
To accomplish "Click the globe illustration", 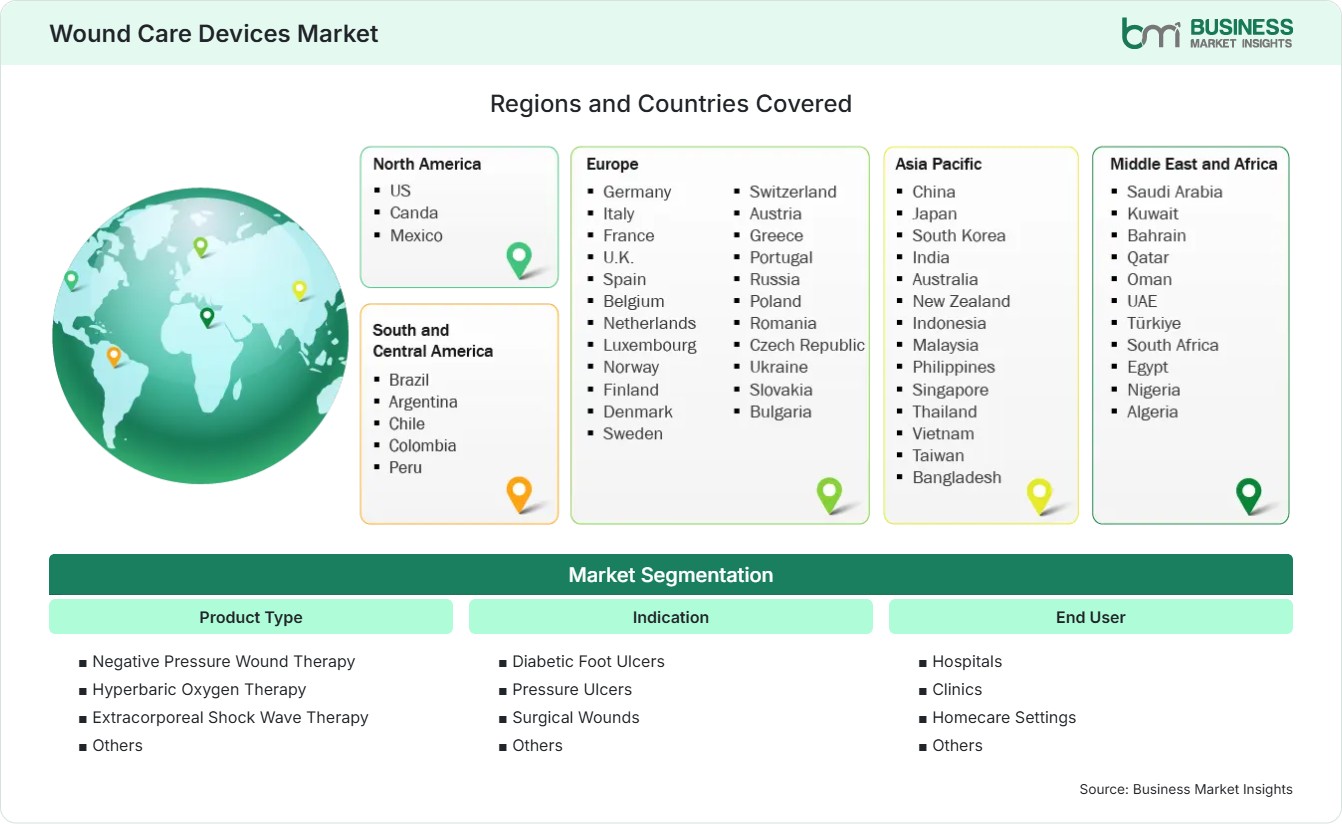I will [x=200, y=336].
